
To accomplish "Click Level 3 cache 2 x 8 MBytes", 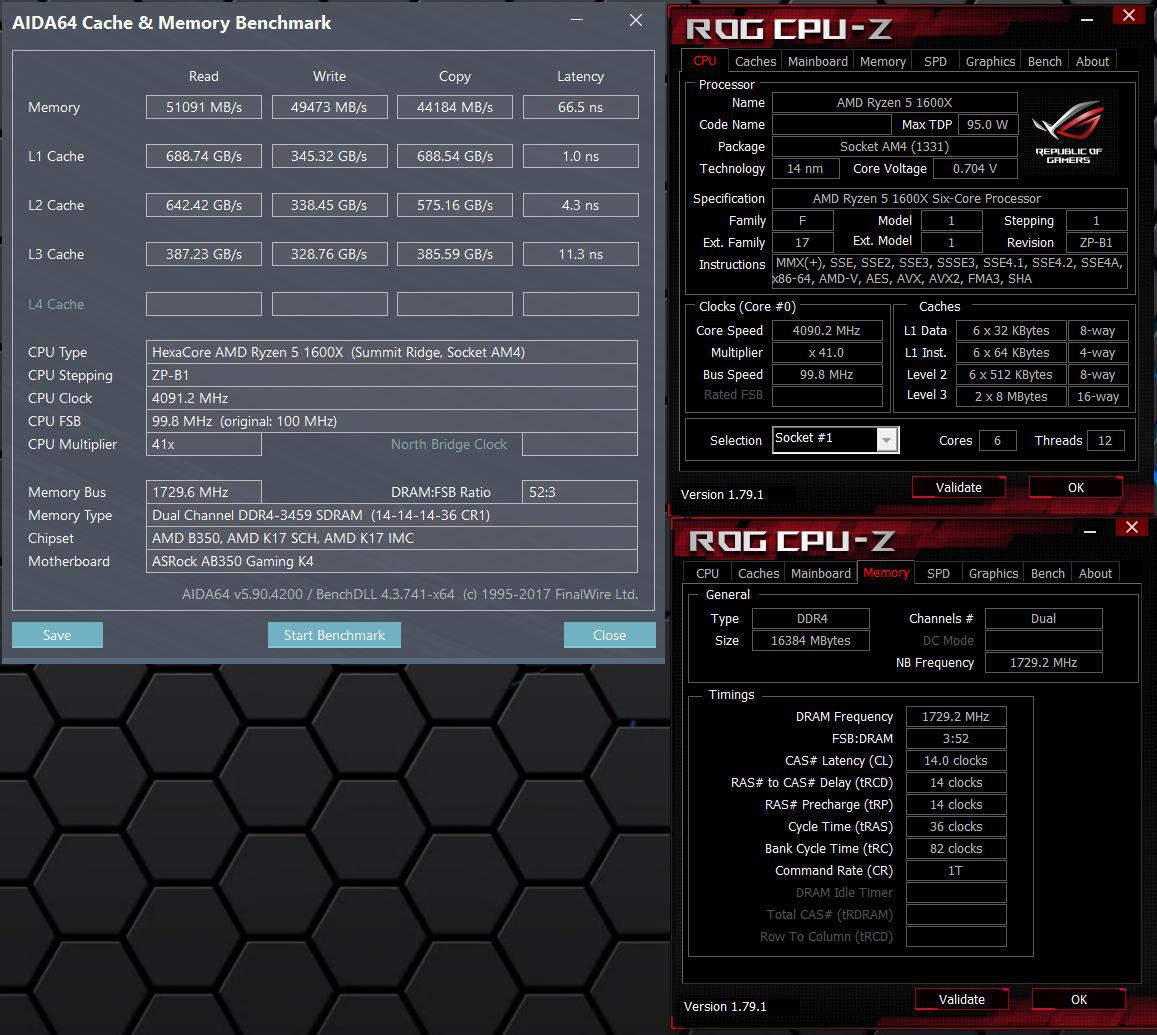I will (1011, 396).
